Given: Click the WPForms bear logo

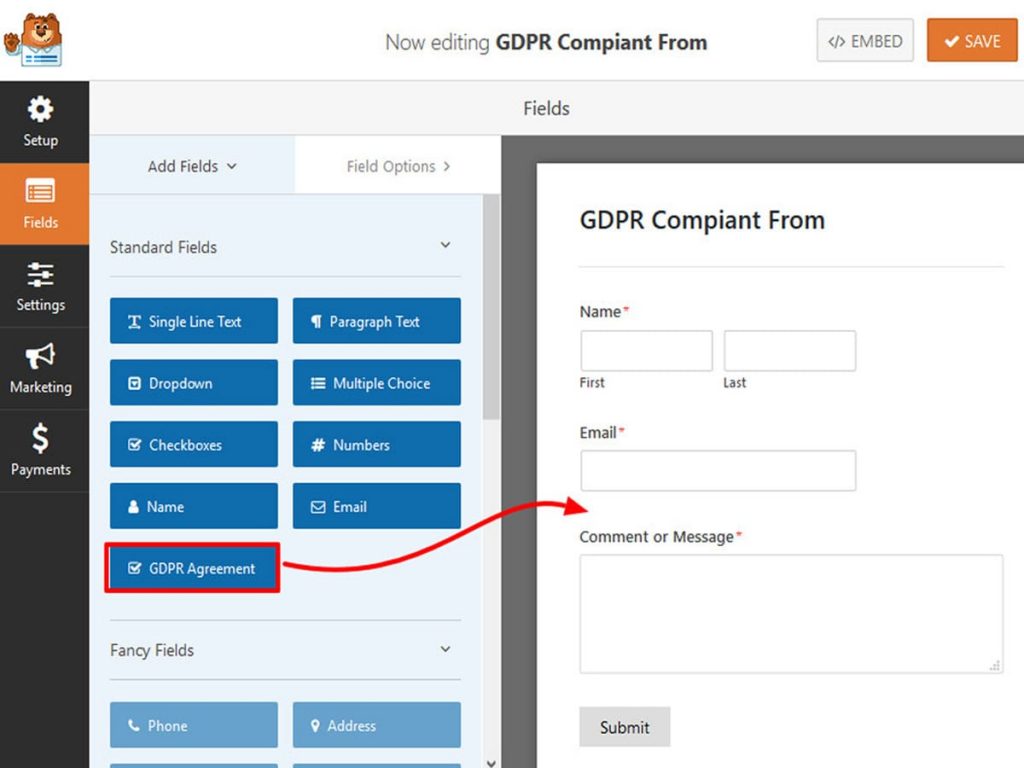Looking at the screenshot, I should point(40,38).
